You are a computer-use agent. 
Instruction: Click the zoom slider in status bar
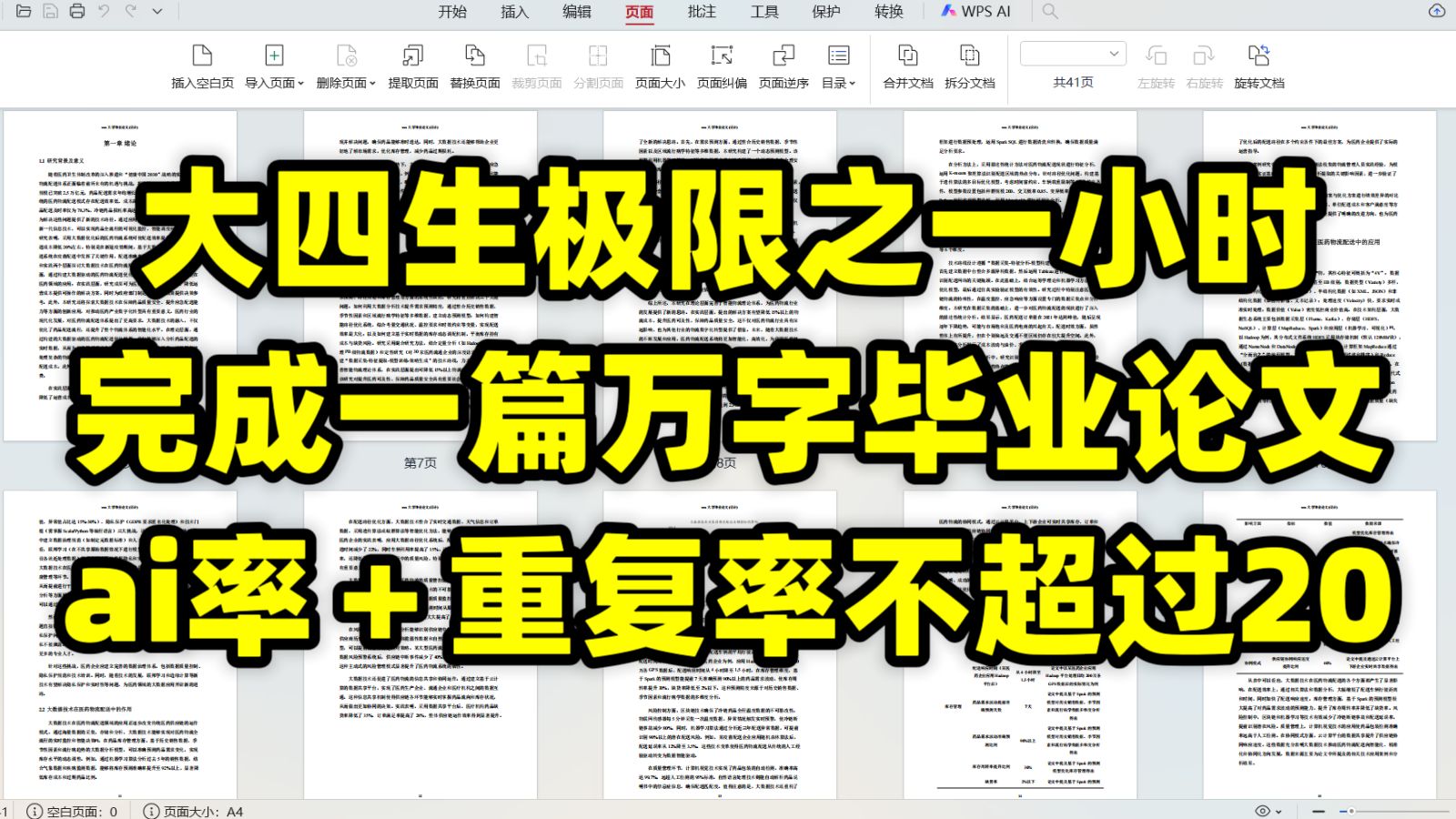tap(1394, 811)
